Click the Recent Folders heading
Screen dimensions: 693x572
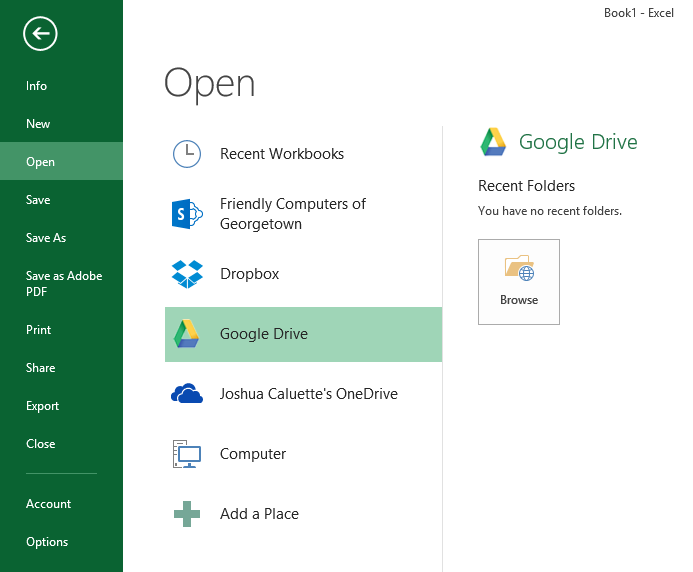coord(526,186)
